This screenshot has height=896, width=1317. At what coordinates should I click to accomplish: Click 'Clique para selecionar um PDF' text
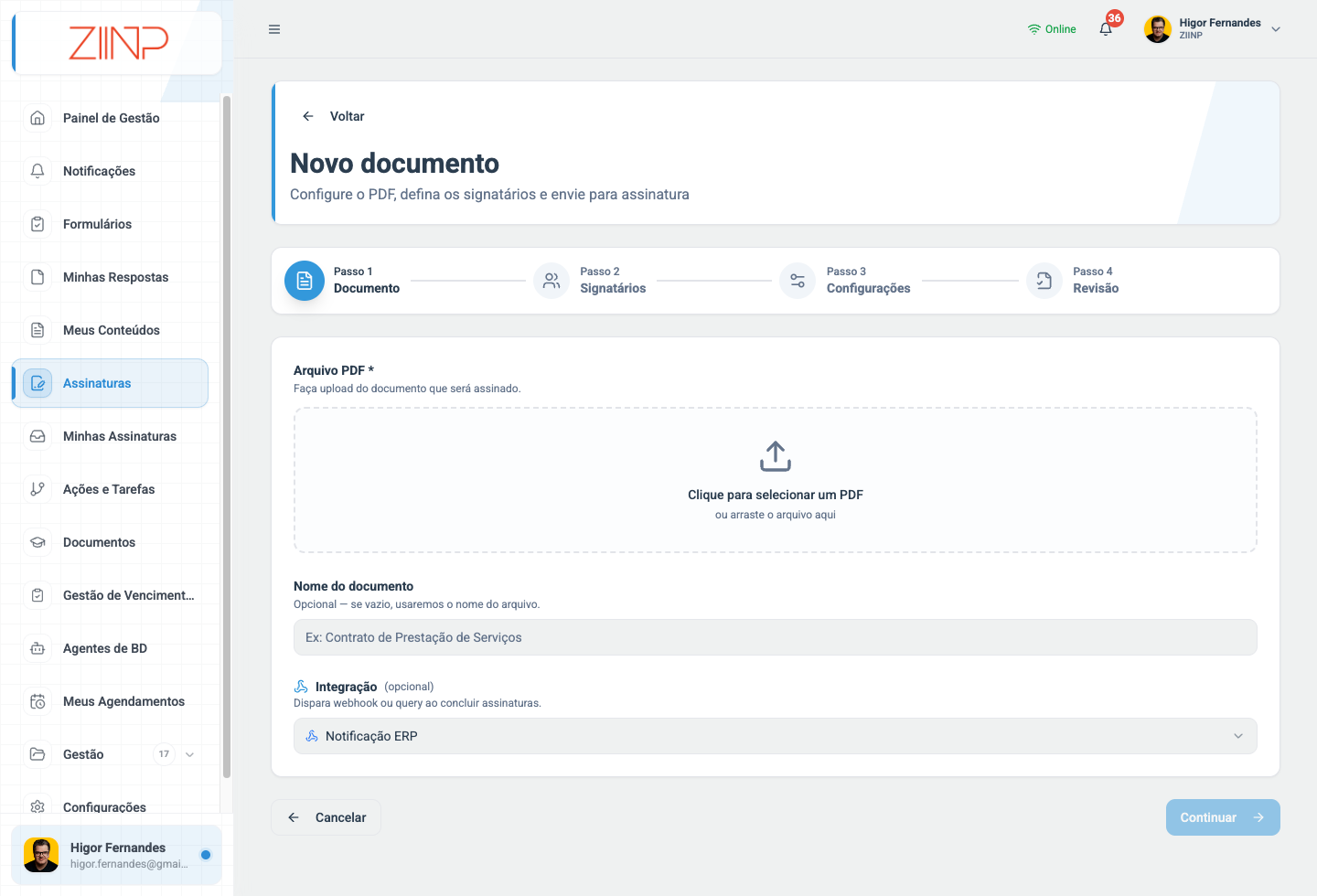(x=776, y=495)
